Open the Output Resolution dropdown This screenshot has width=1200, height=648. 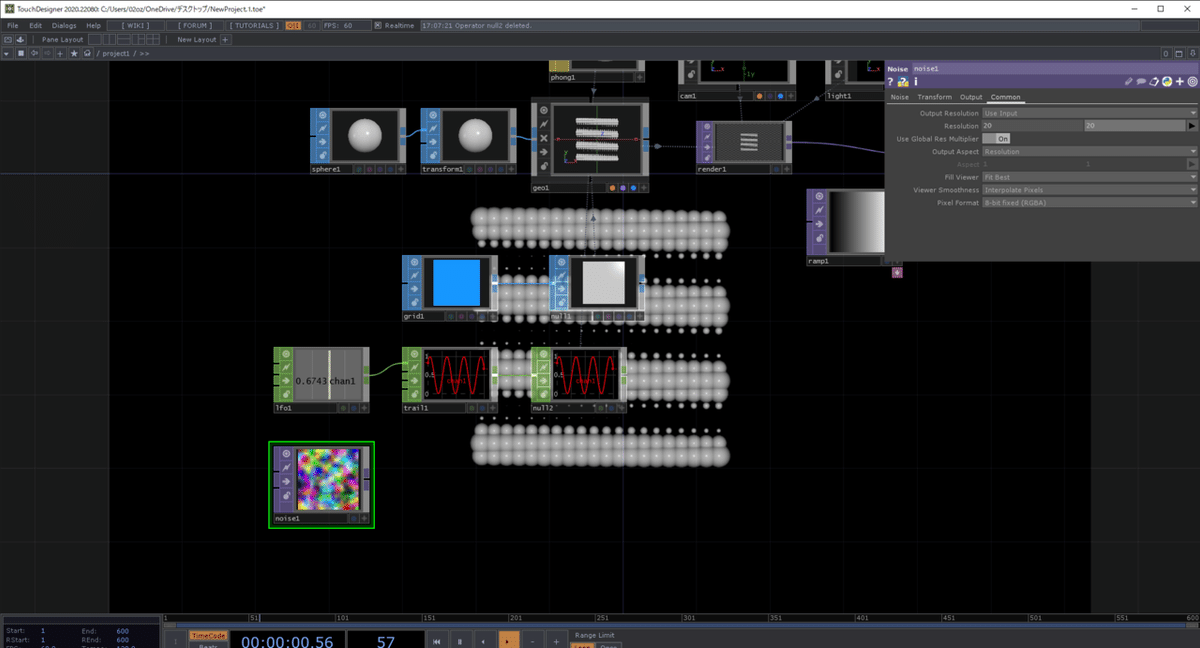coord(1192,113)
